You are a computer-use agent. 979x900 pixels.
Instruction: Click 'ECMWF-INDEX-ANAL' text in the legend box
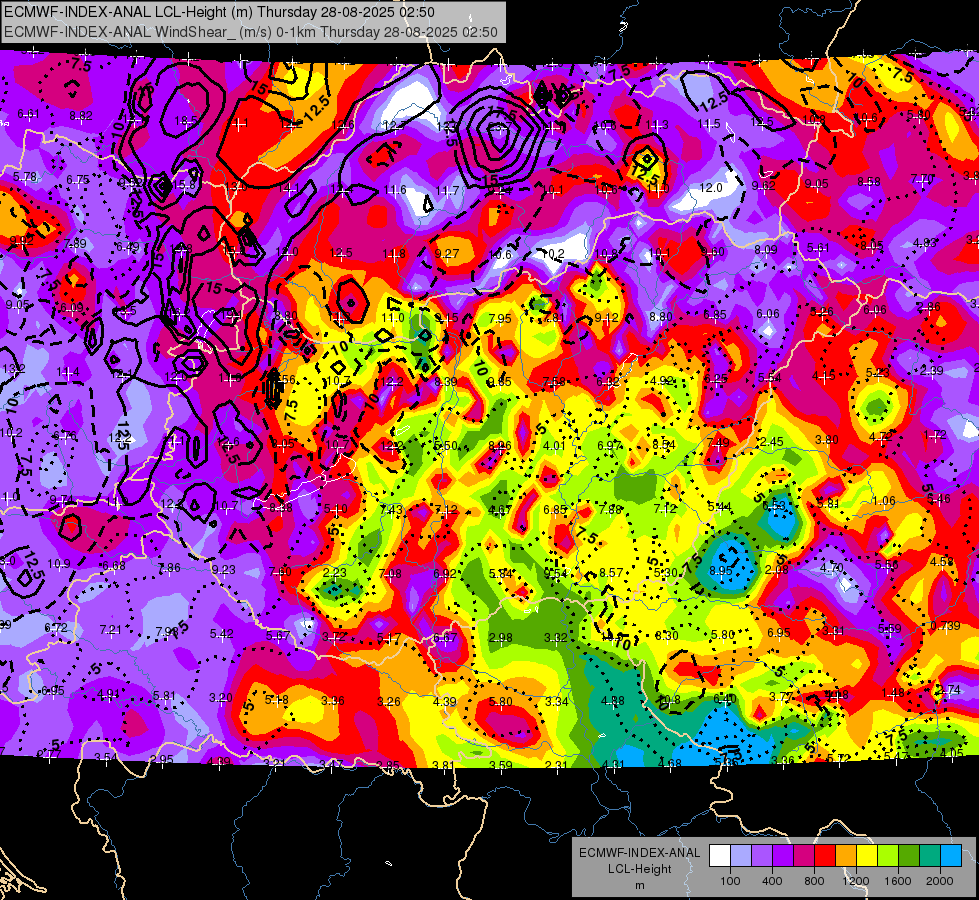coord(639,853)
